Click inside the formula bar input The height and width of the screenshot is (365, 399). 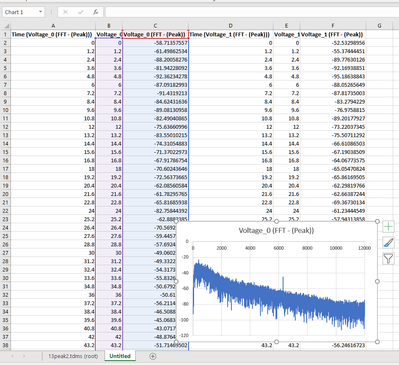[252, 12]
